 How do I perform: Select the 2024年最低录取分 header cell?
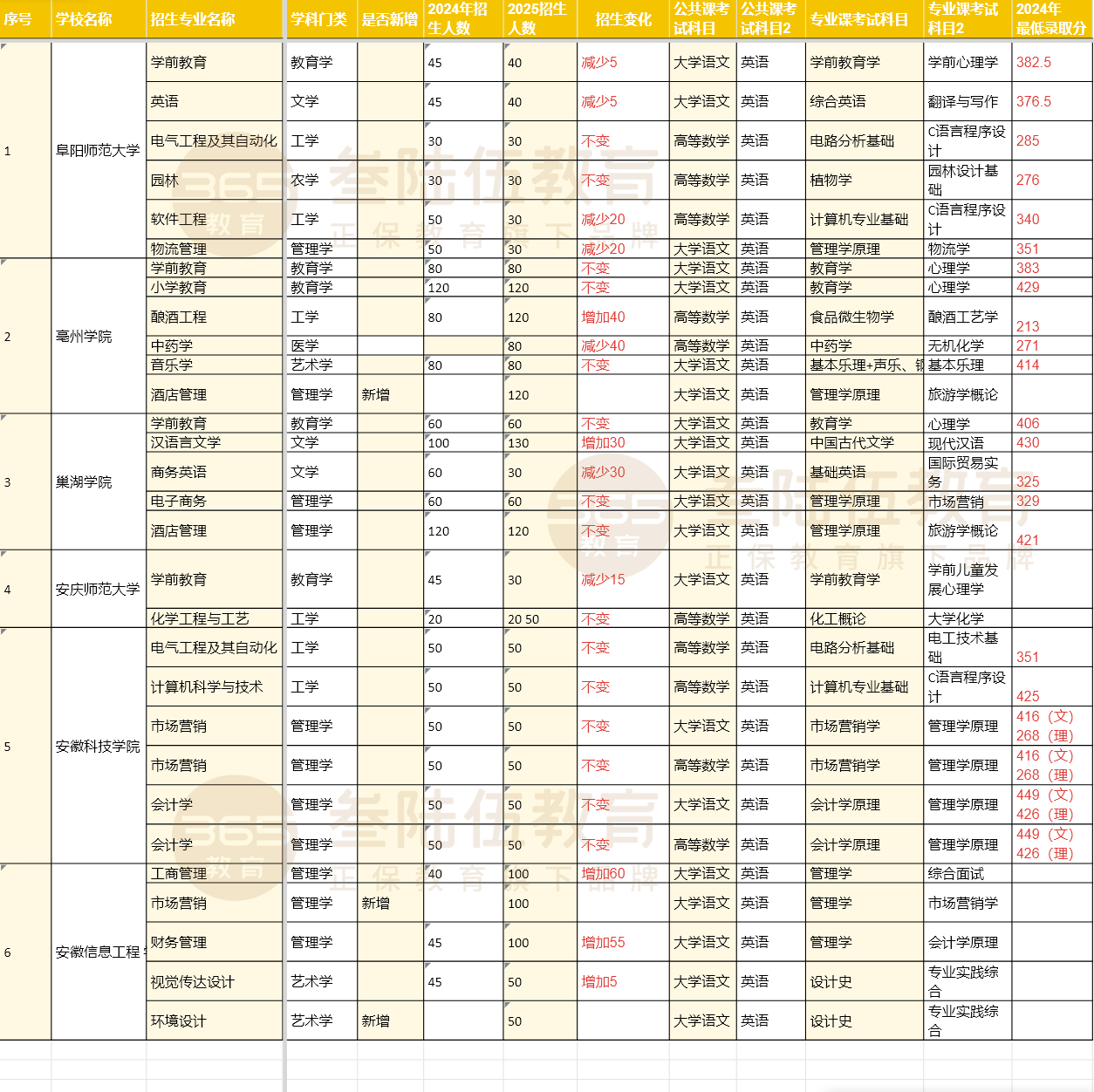(1051, 19)
